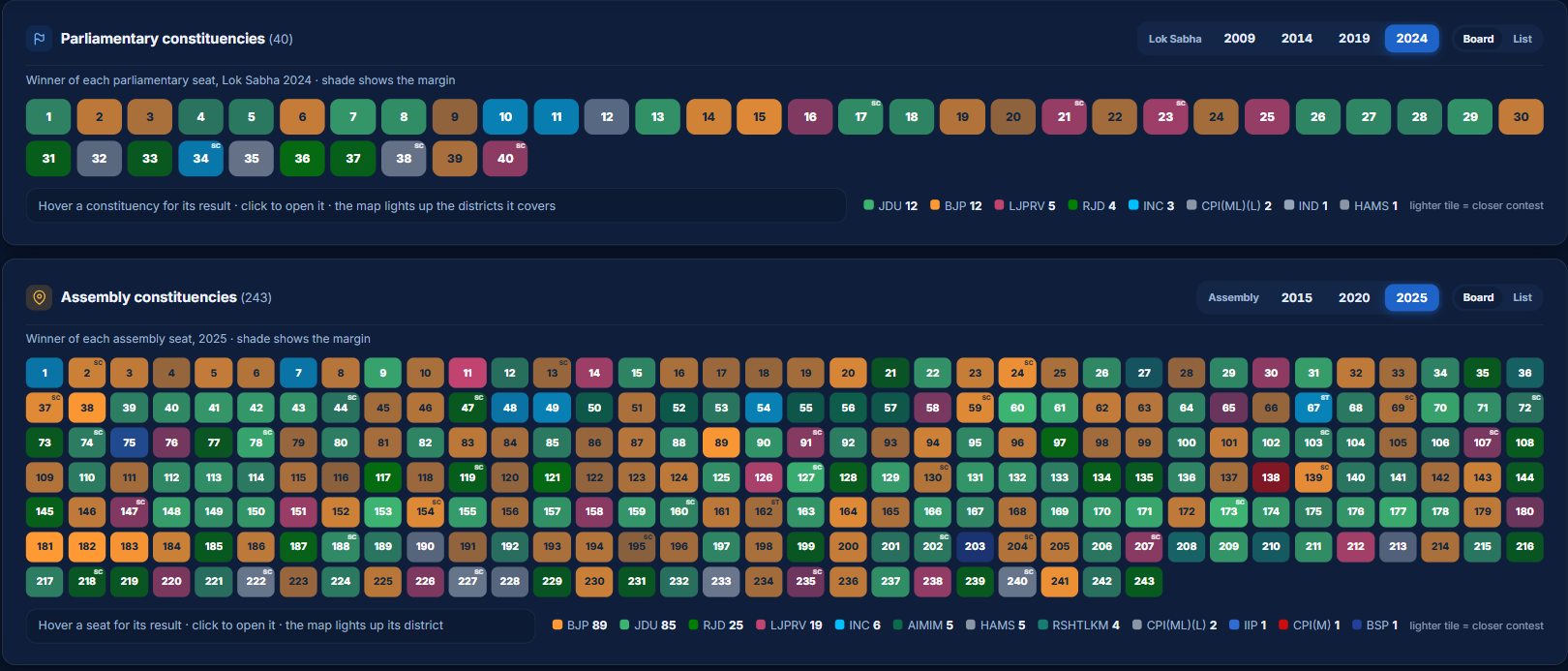Open parliamentary constituency tile 36
The image size is (1568, 671).
tap(302, 158)
